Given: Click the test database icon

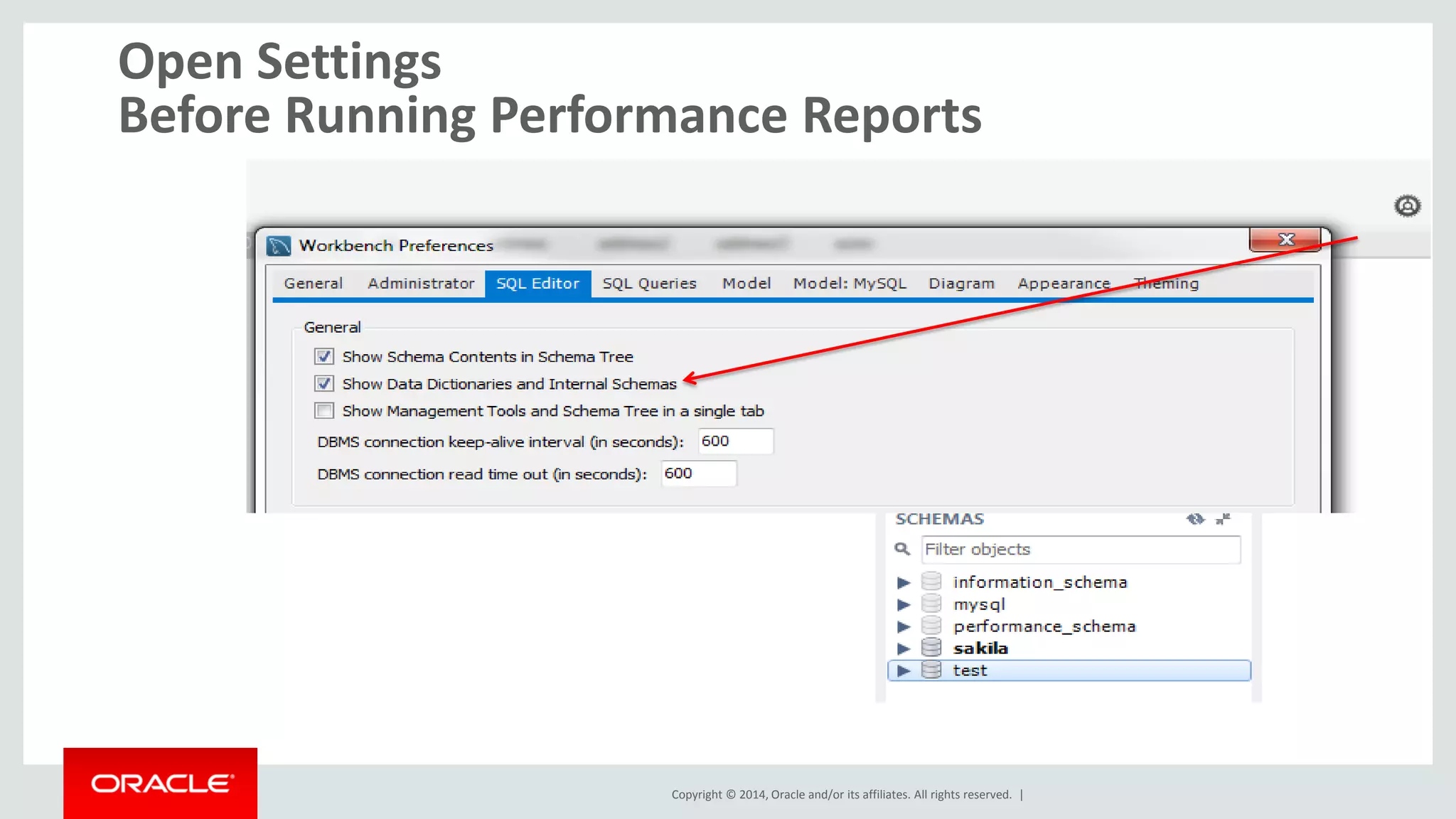Looking at the screenshot, I should pos(931,670).
